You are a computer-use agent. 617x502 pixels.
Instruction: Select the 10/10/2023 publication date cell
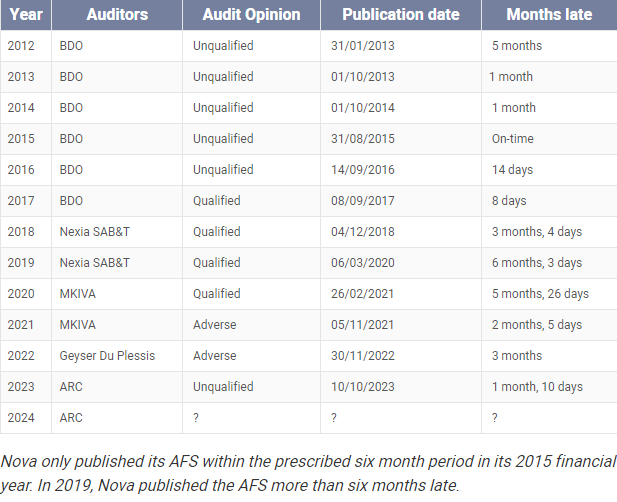pyautogui.click(x=362, y=387)
